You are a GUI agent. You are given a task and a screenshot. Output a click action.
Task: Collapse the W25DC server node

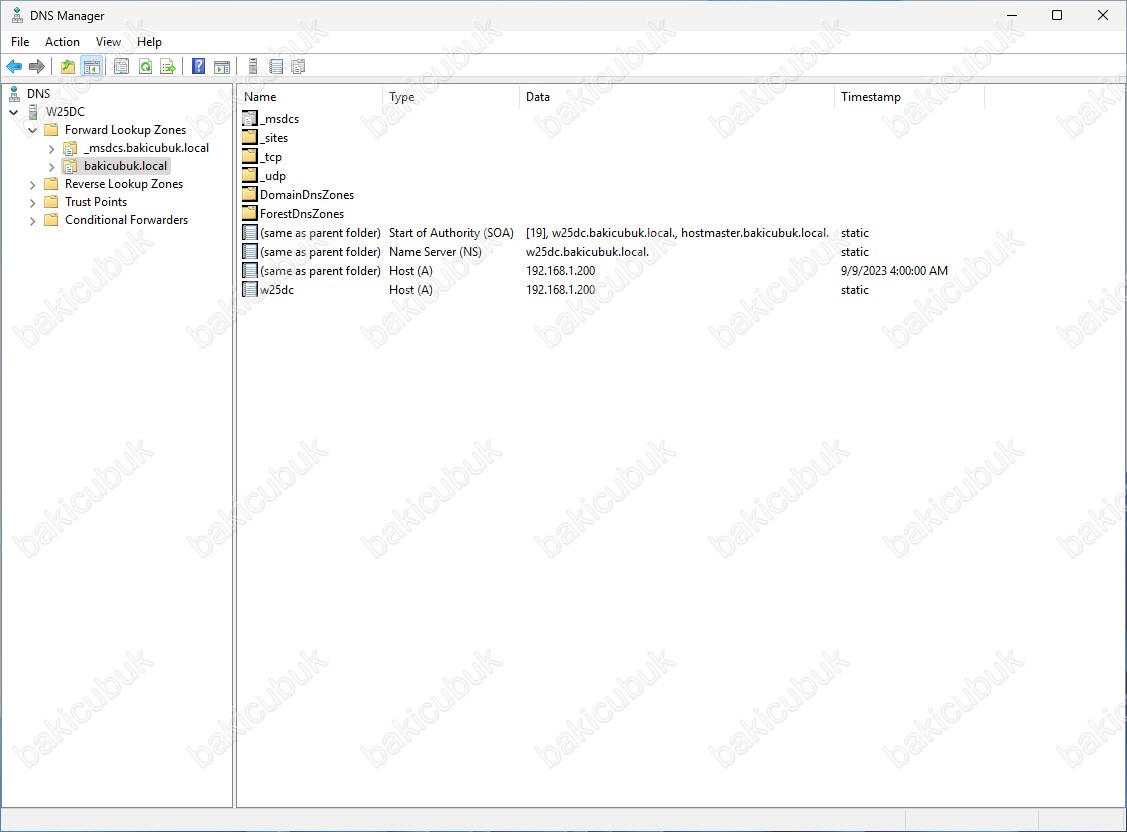point(14,112)
